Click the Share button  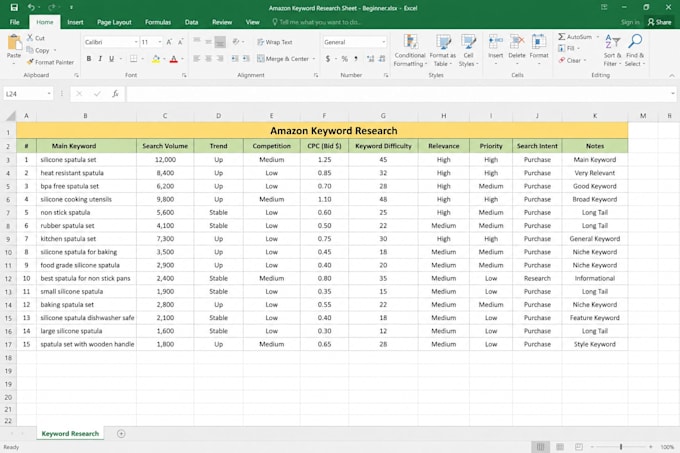pos(659,22)
